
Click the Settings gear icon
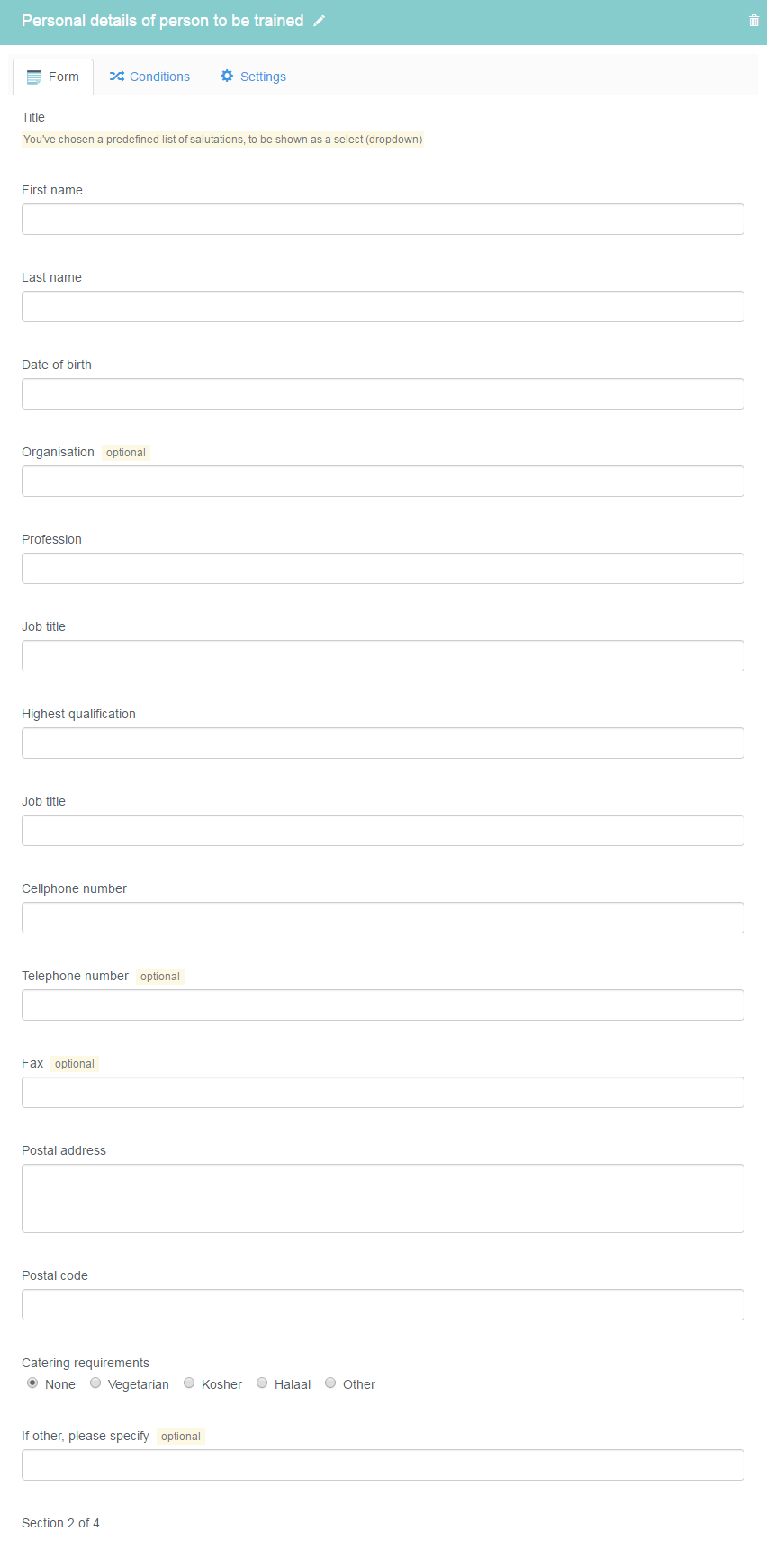[227, 77]
